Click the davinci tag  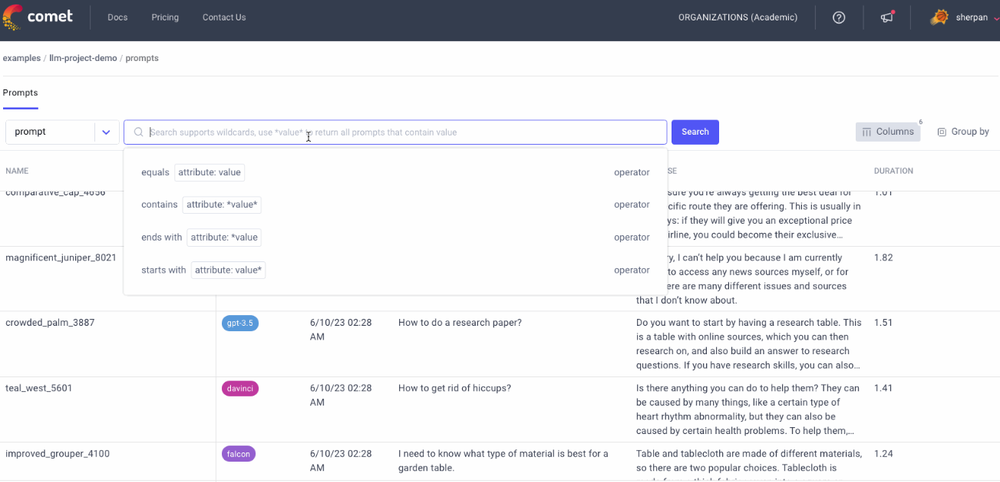point(240,388)
